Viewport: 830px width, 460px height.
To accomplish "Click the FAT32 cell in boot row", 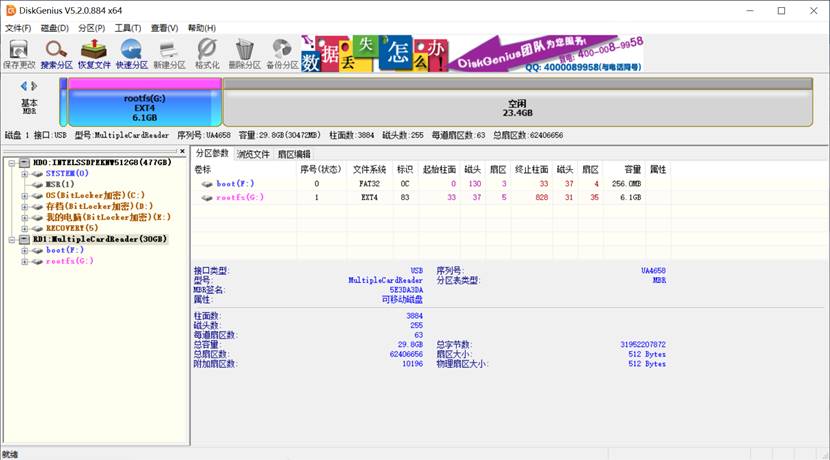I will (x=369, y=184).
